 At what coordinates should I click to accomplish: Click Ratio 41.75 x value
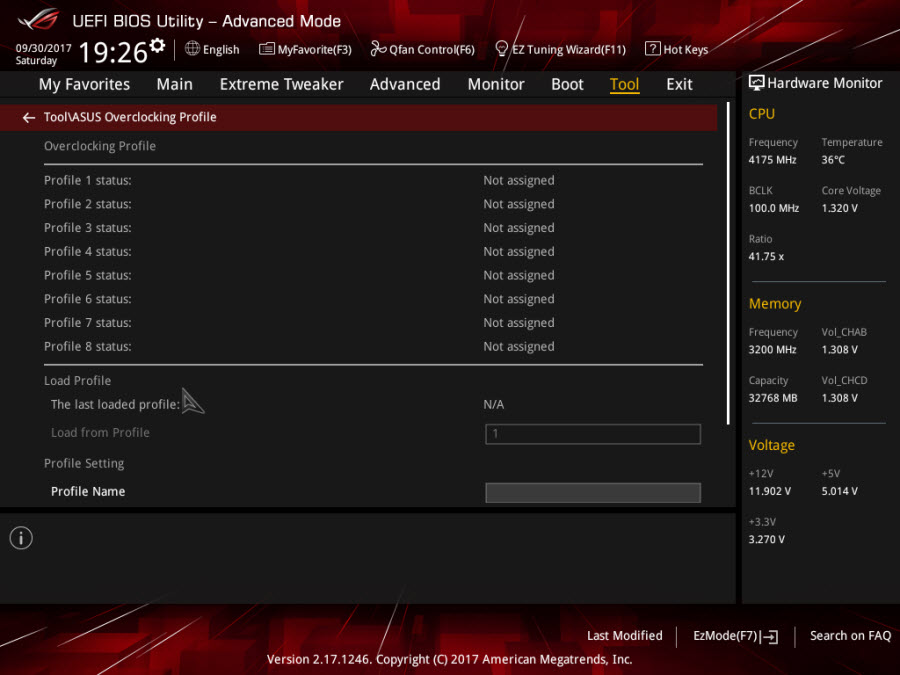pos(766,256)
